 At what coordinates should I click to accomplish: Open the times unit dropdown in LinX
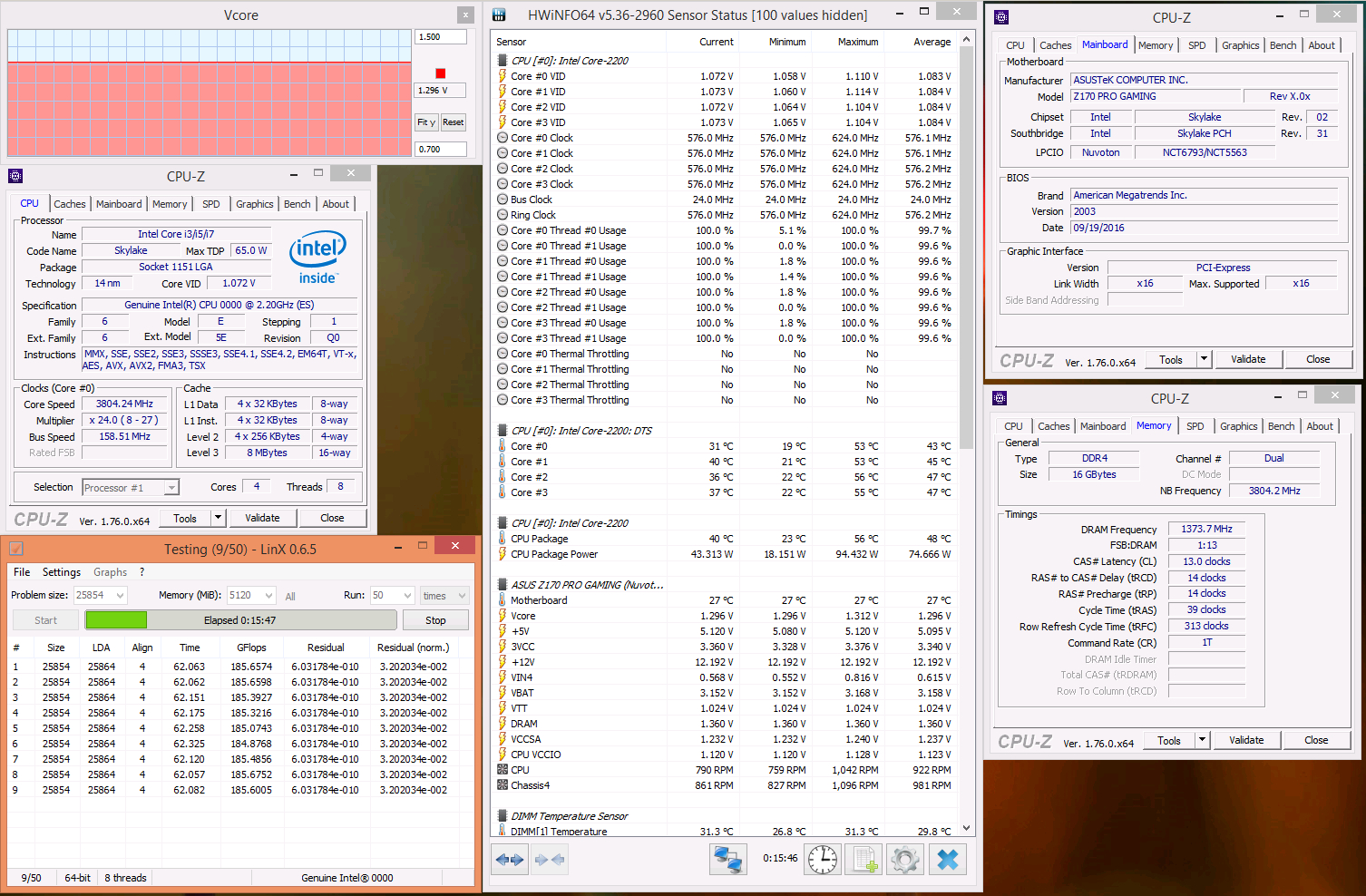coord(462,596)
